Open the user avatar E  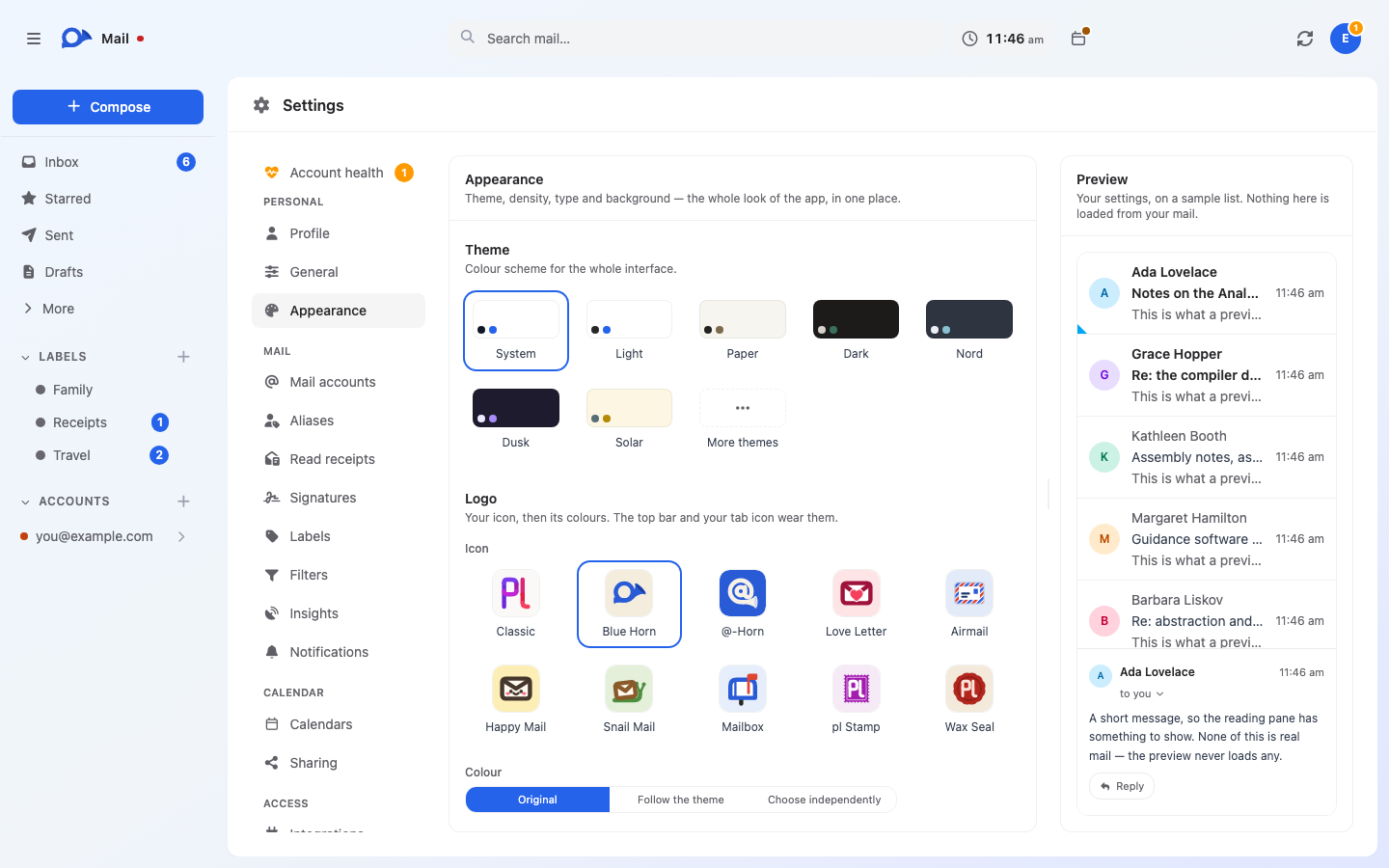1346,39
